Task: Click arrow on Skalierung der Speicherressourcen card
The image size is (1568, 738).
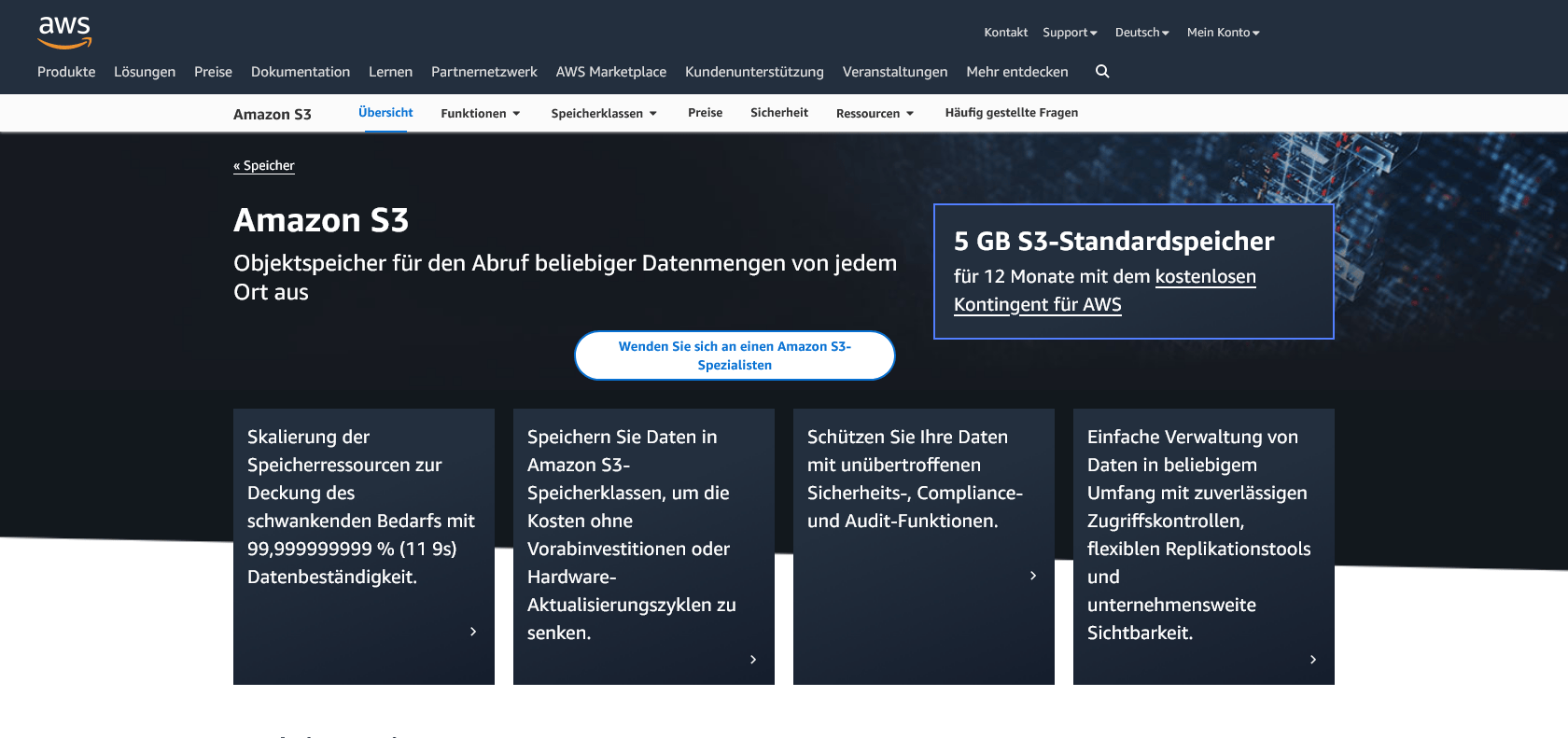Action: point(473,632)
